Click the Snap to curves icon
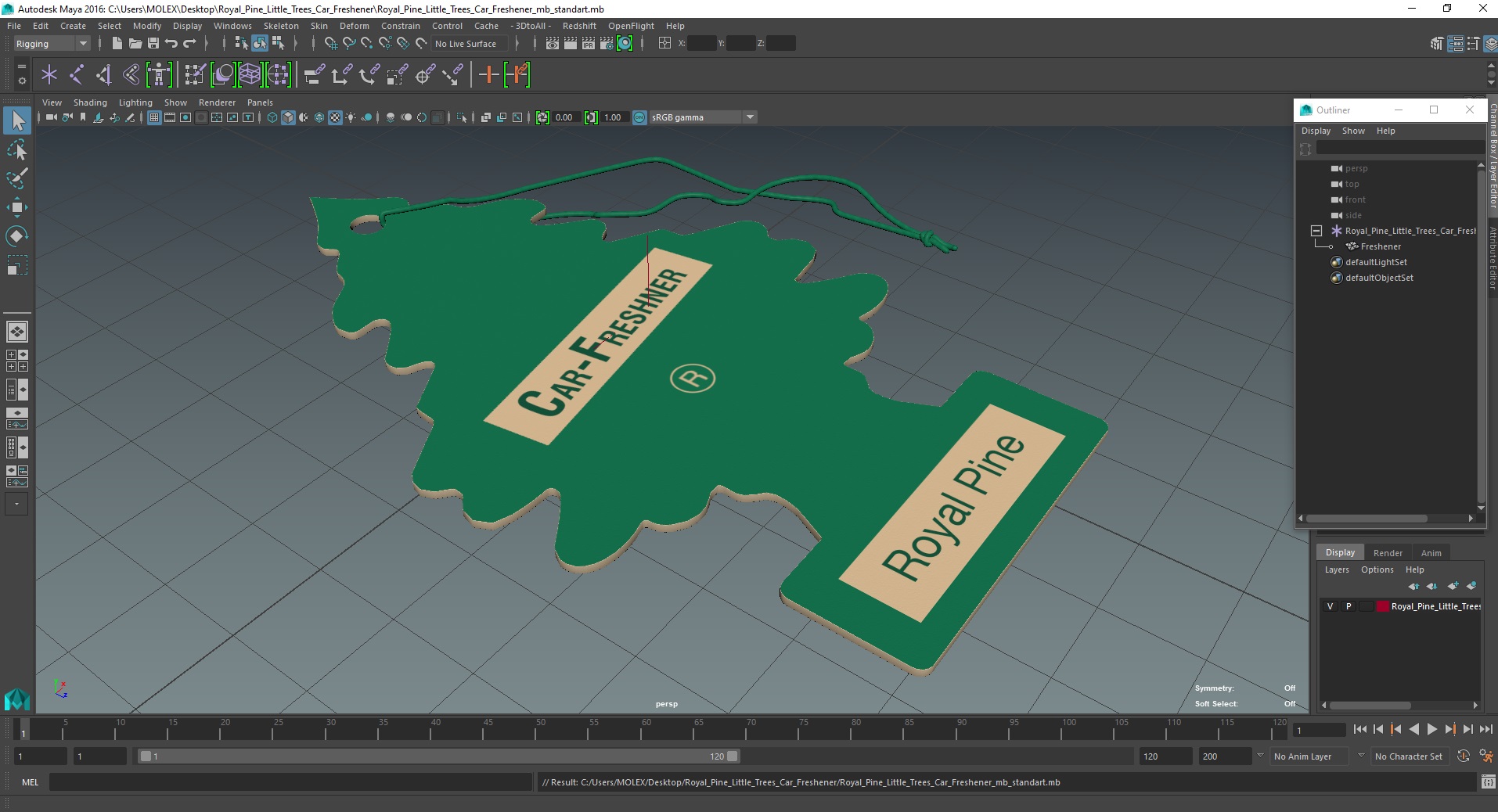 coord(349,44)
